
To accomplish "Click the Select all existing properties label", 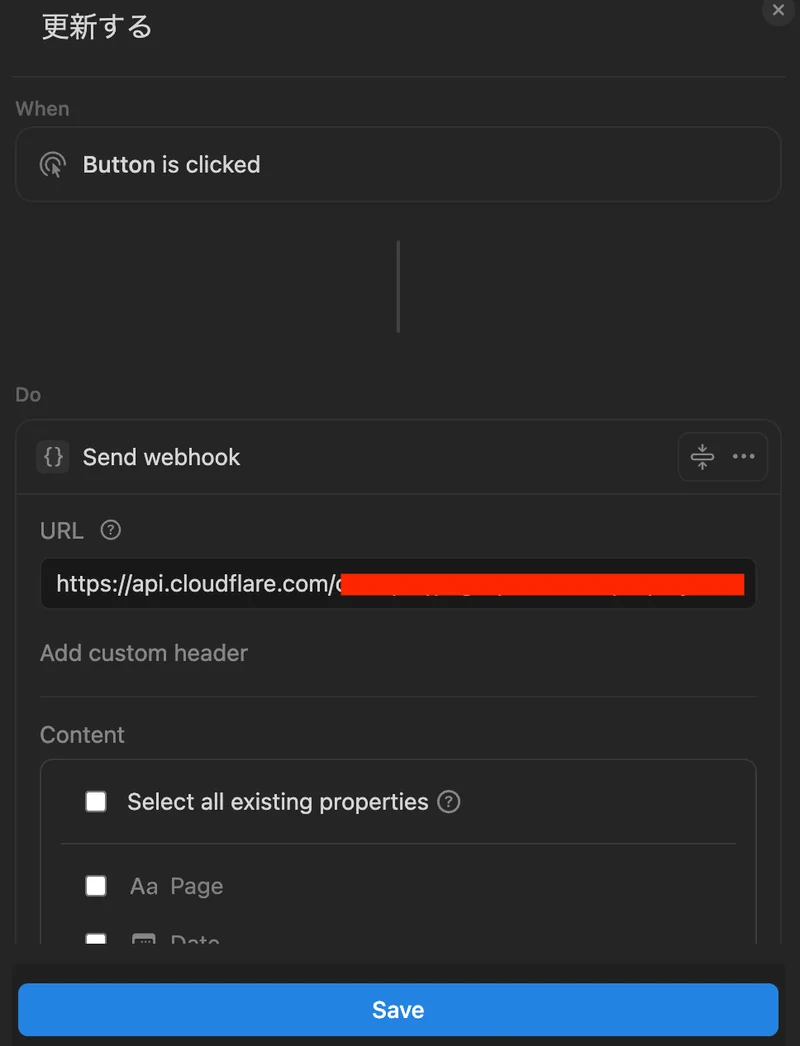I will point(277,801).
